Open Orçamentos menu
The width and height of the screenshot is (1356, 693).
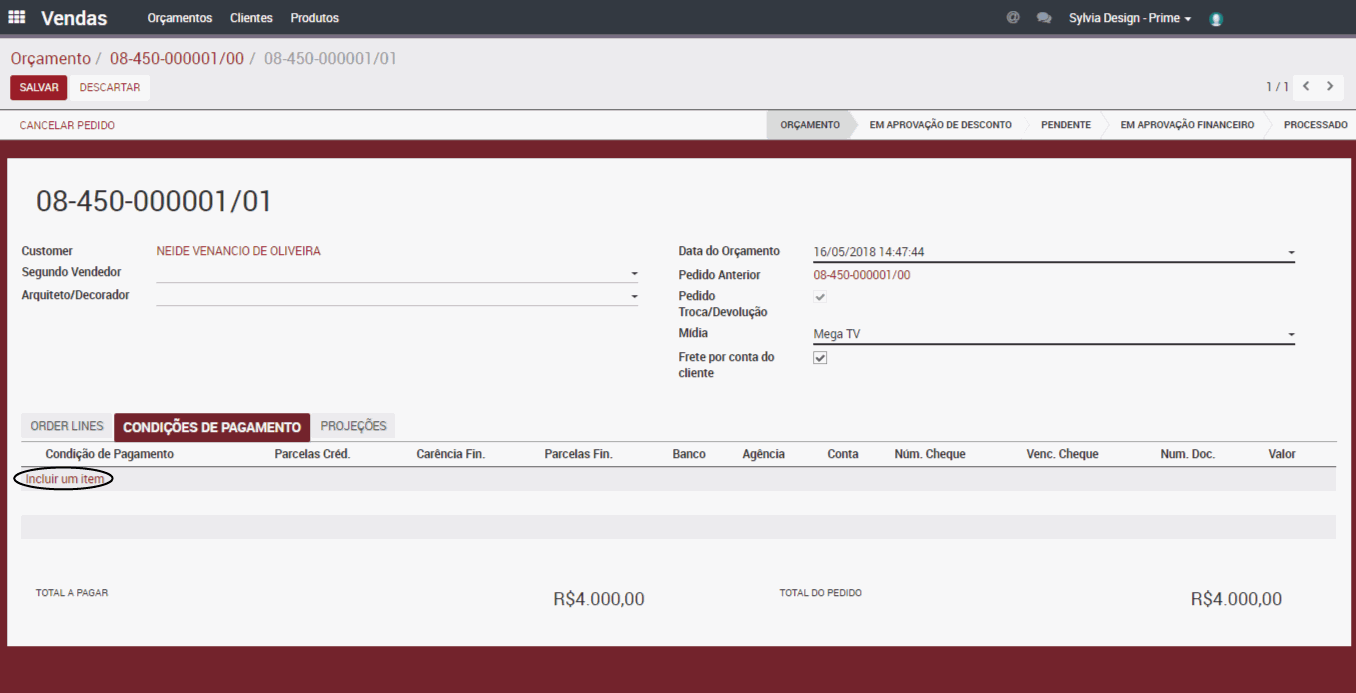(180, 18)
